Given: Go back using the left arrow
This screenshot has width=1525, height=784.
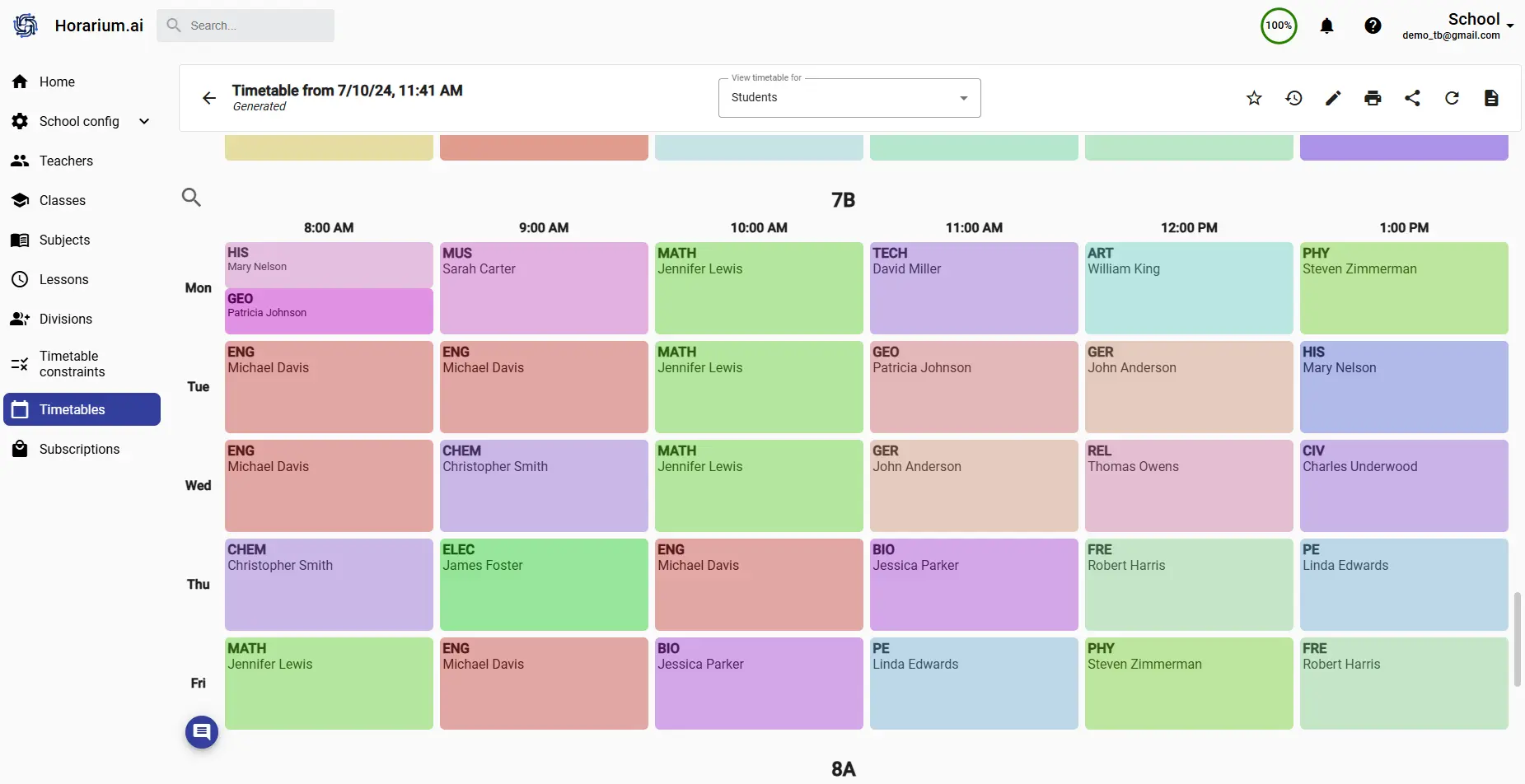Looking at the screenshot, I should pos(209,99).
